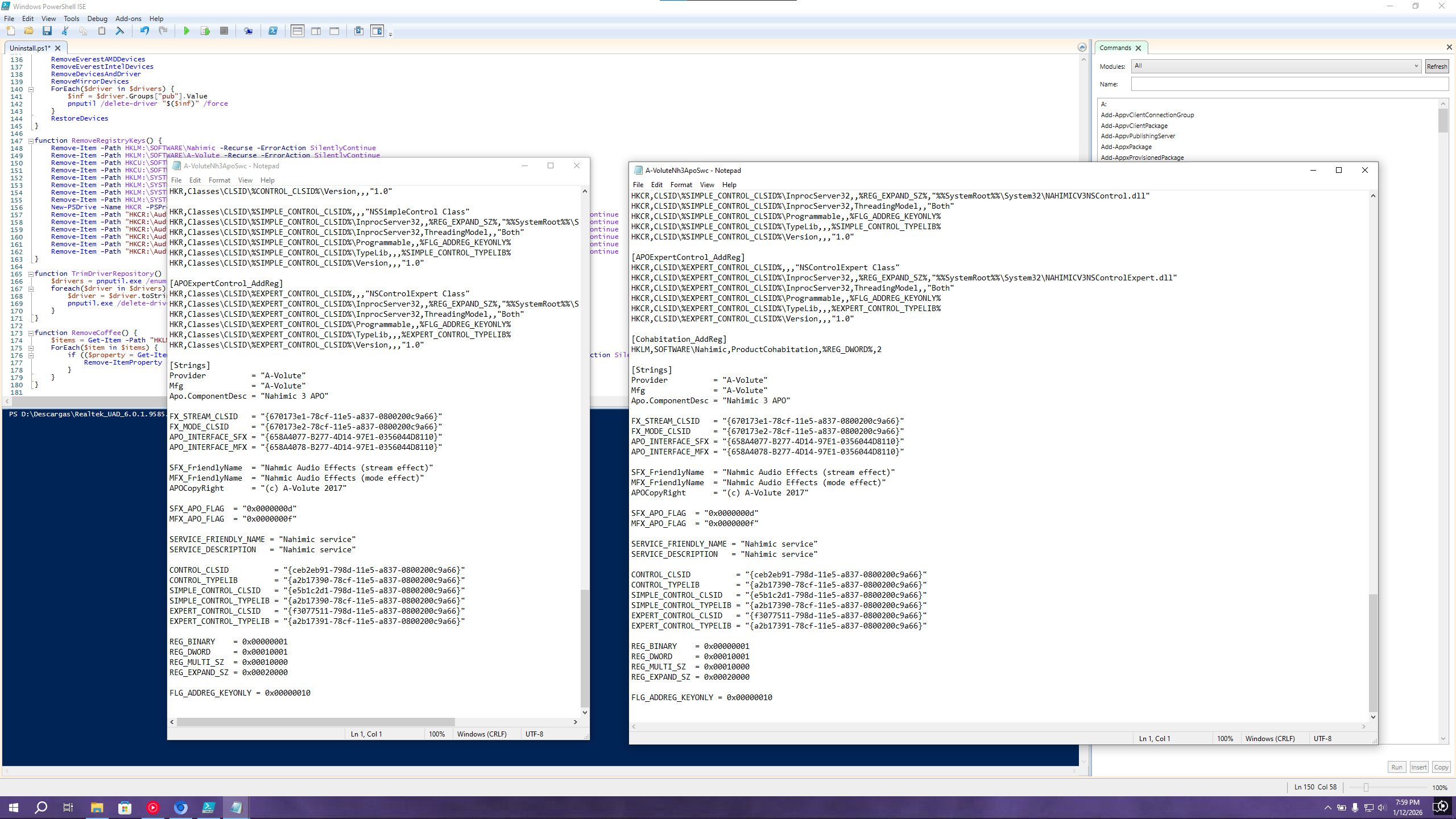Collapse function TrimDriverRepository fold marker
The width and height of the screenshot is (1456, 819).
pyautogui.click(x=31, y=274)
